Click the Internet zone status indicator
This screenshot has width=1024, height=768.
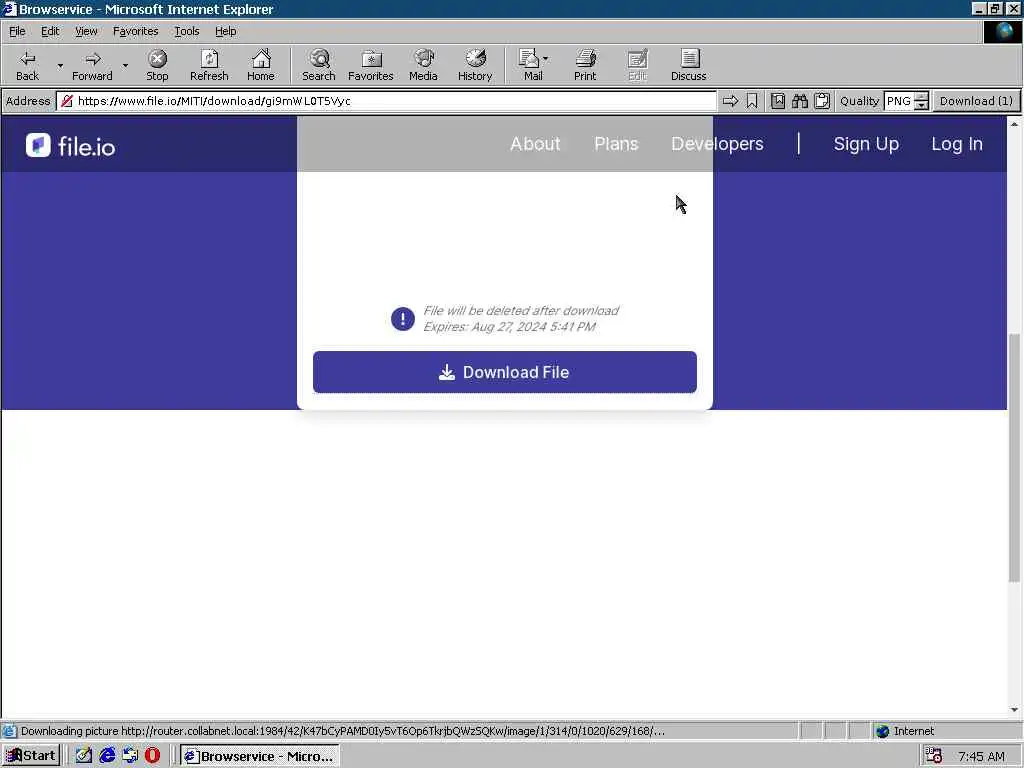[x=905, y=731]
